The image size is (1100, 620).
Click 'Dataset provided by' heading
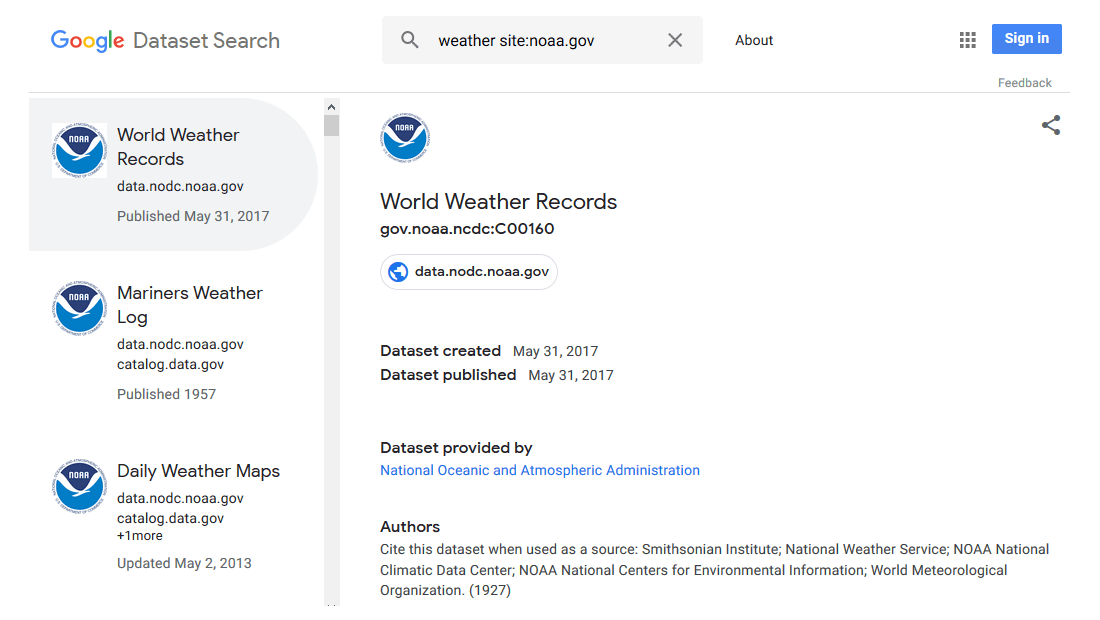pyautogui.click(x=456, y=447)
